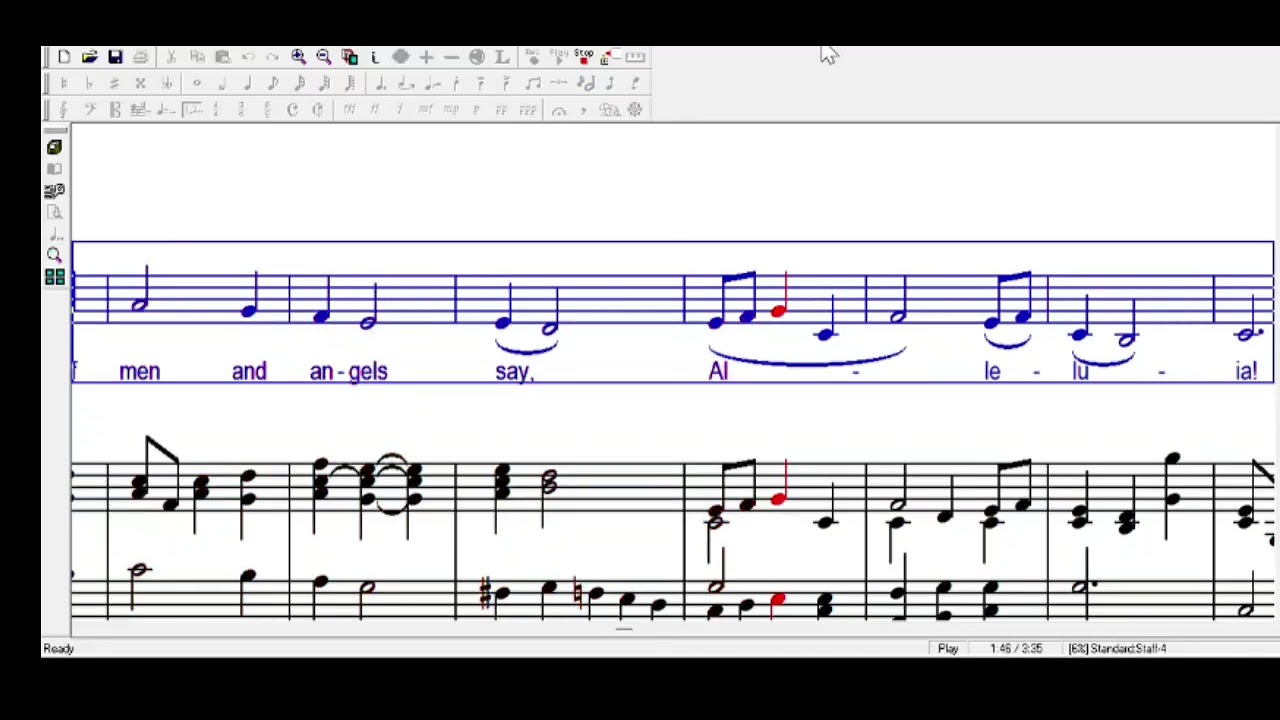Select the double sharp accidental
The image size is (1280, 720).
(140, 83)
